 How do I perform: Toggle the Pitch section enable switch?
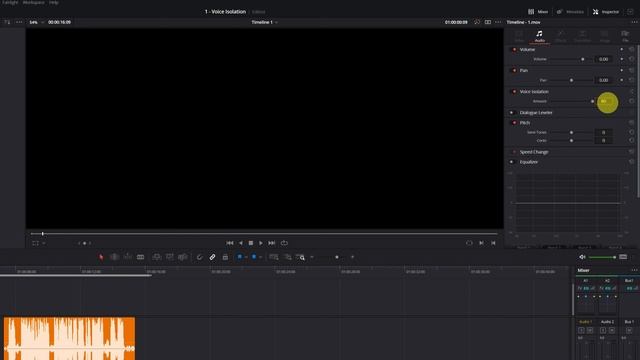(x=514, y=122)
